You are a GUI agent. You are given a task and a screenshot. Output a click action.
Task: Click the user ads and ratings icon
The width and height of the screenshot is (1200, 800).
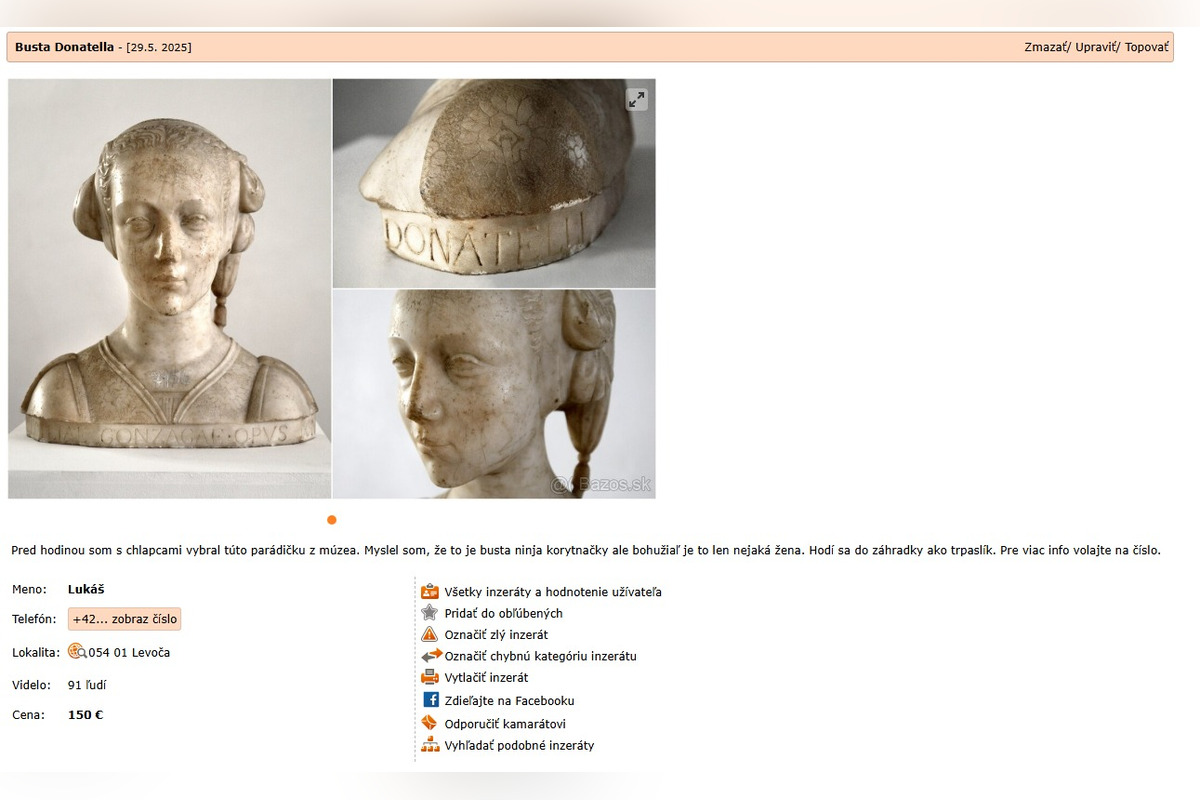coord(430,591)
